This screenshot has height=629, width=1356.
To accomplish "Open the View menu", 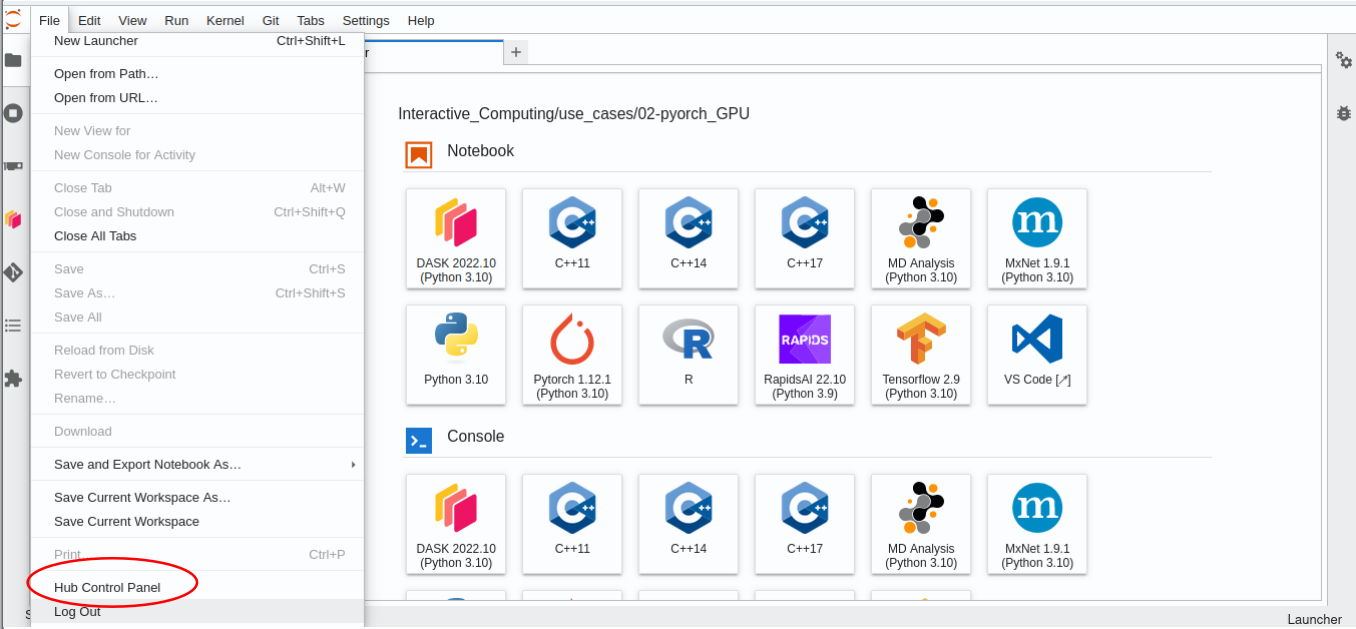I will coord(132,20).
